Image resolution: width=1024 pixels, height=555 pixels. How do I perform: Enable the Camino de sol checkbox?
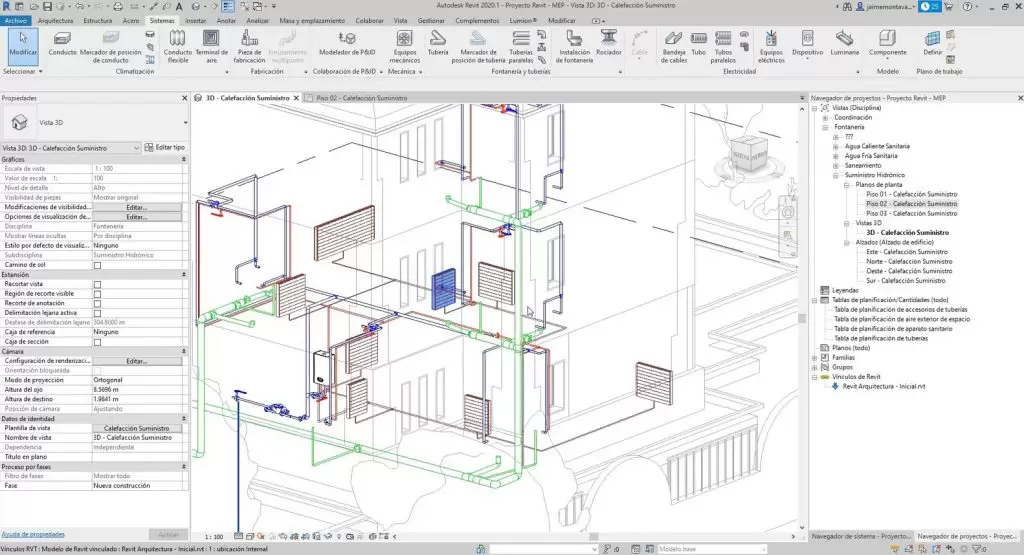click(97, 265)
